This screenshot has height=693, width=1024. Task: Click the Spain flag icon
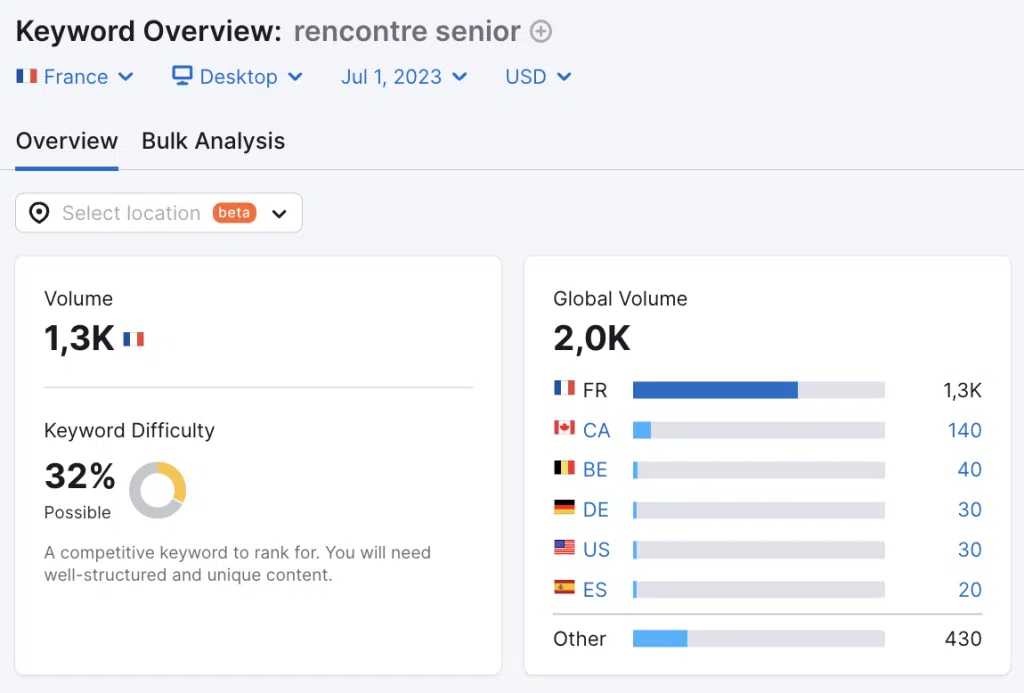click(x=564, y=587)
